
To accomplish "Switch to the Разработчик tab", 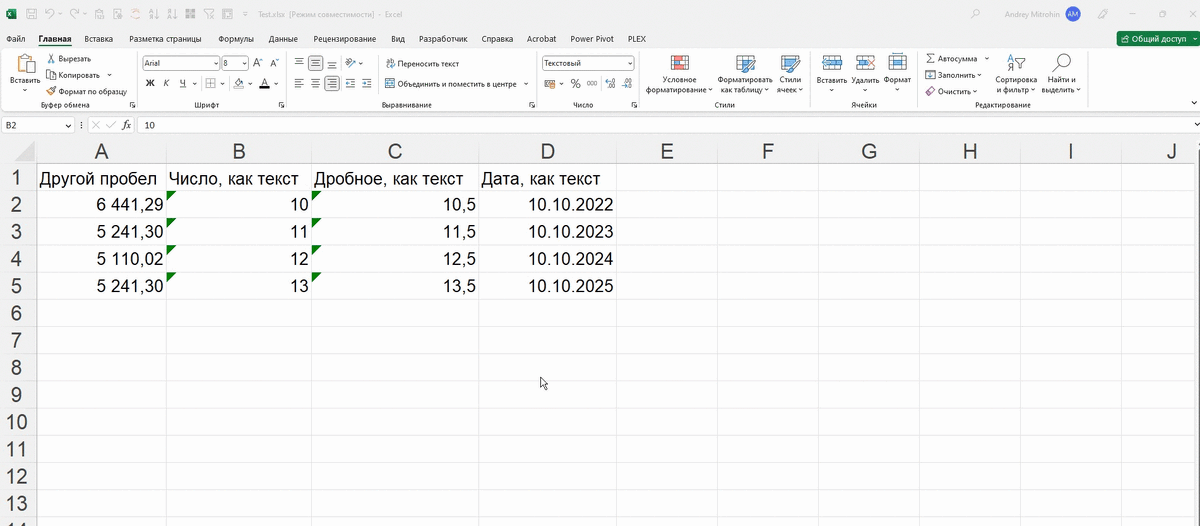I will click(x=443, y=39).
